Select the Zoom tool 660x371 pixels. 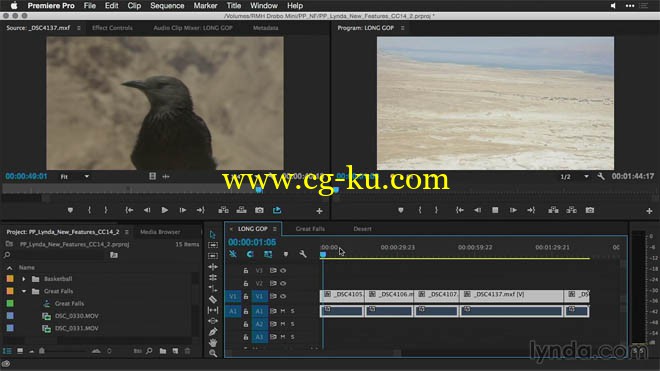[x=213, y=354]
